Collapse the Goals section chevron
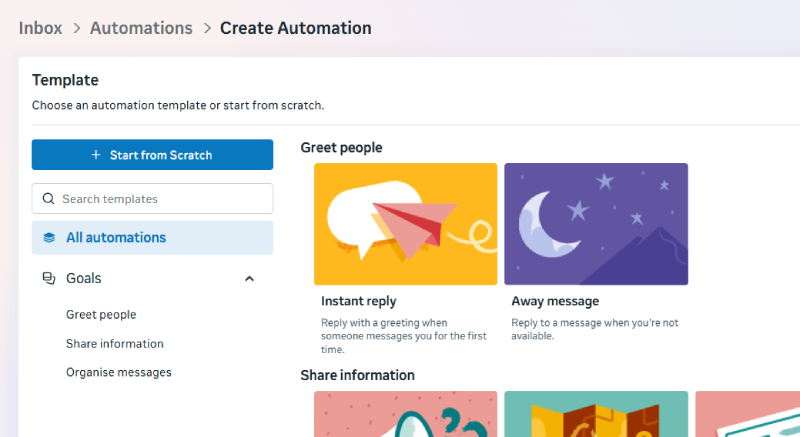The image size is (800, 437). [x=249, y=278]
